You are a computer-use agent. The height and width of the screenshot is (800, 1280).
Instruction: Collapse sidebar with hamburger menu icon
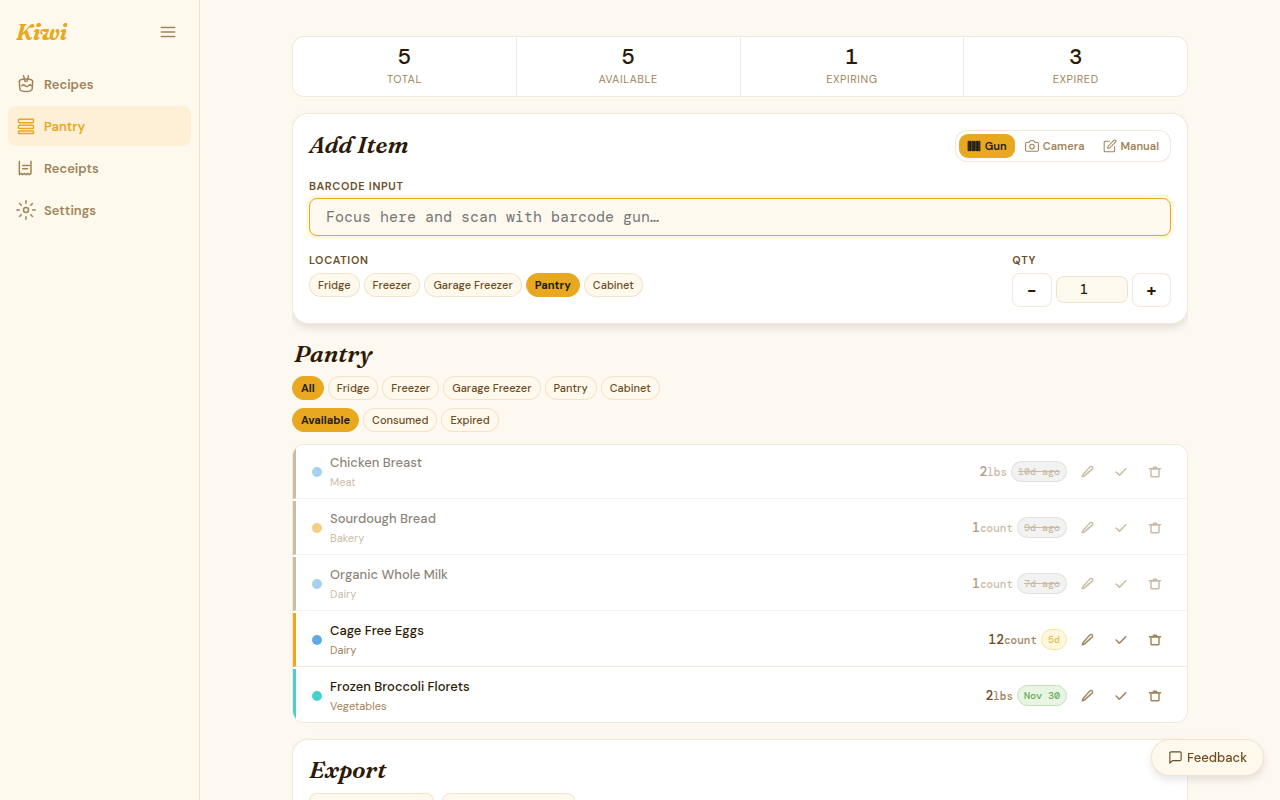(x=168, y=32)
